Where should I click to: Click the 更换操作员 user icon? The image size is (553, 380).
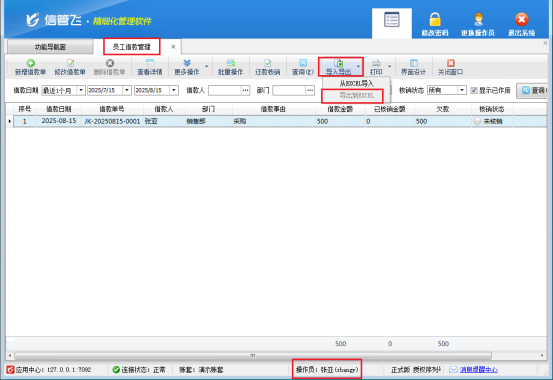tap(478, 19)
